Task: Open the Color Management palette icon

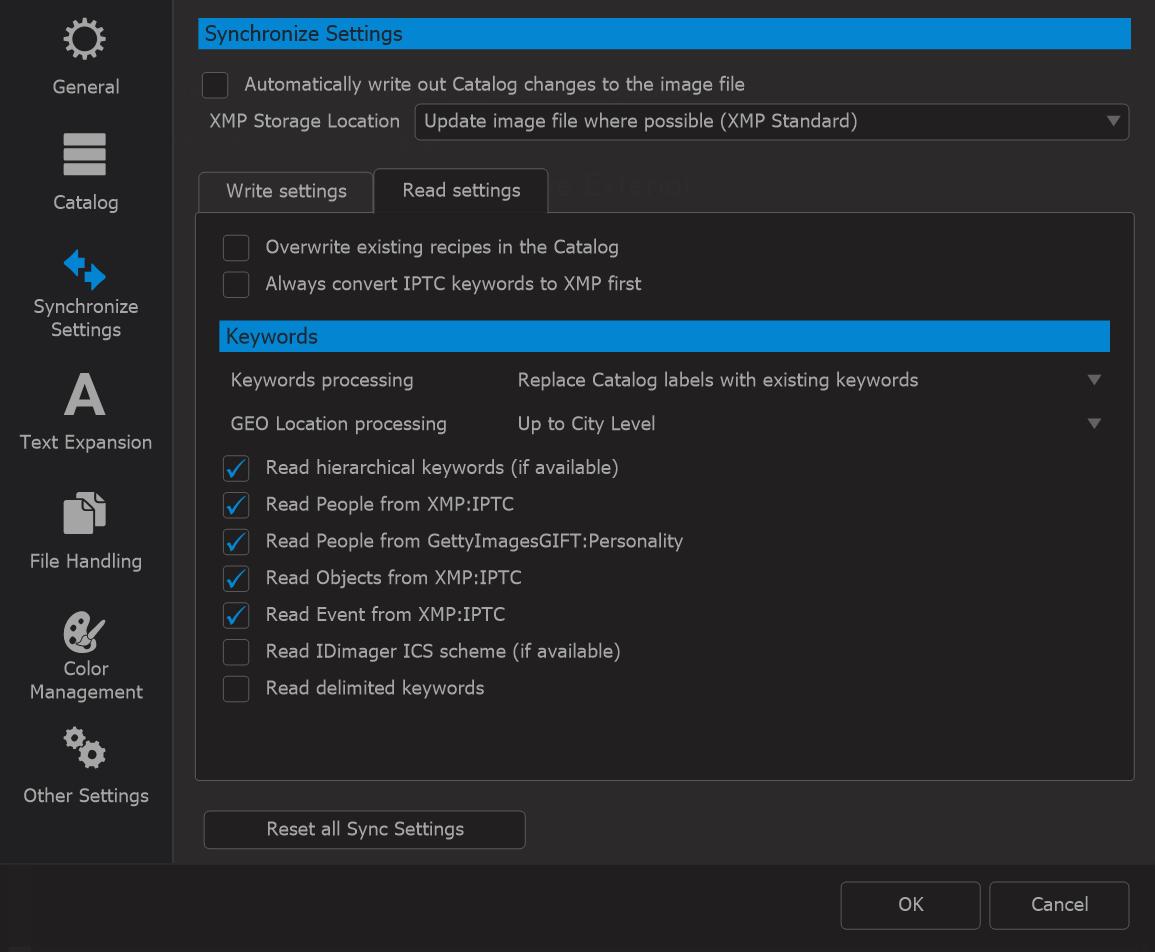Action: point(85,632)
